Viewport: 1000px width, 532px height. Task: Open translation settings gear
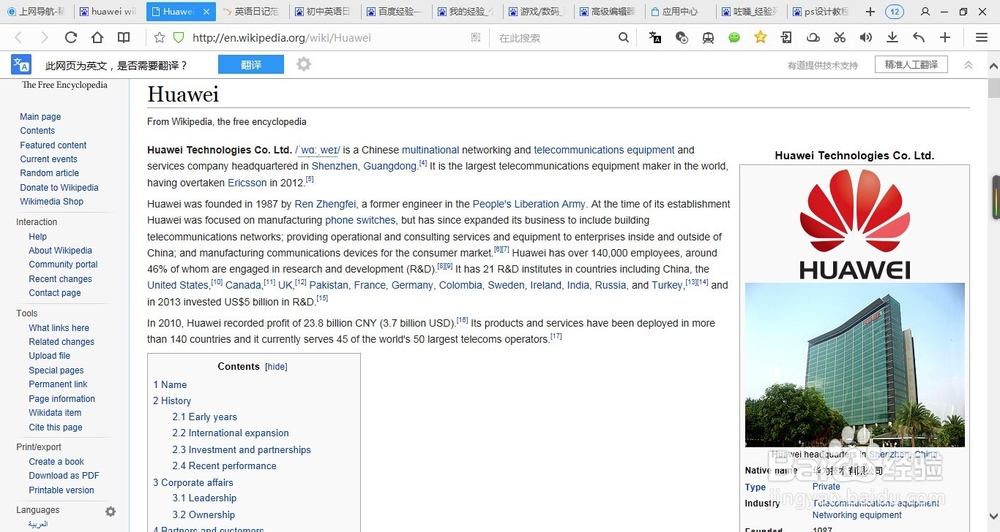(304, 64)
